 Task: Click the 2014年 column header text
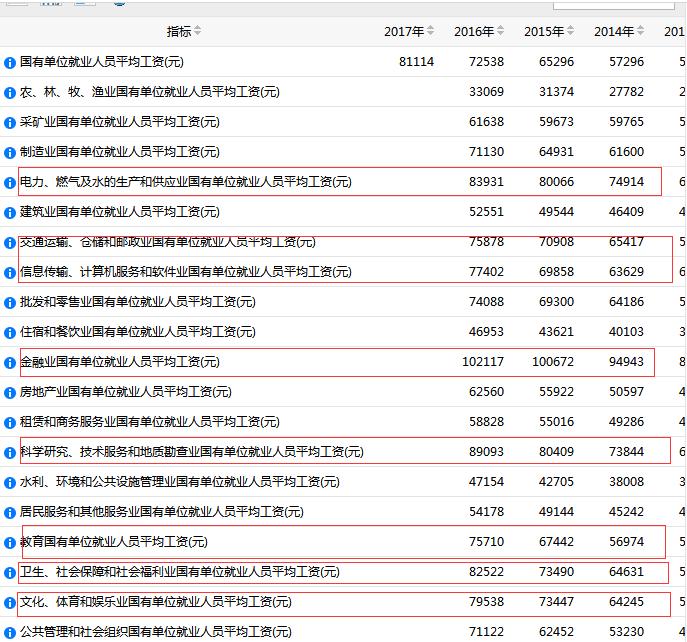(x=615, y=32)
